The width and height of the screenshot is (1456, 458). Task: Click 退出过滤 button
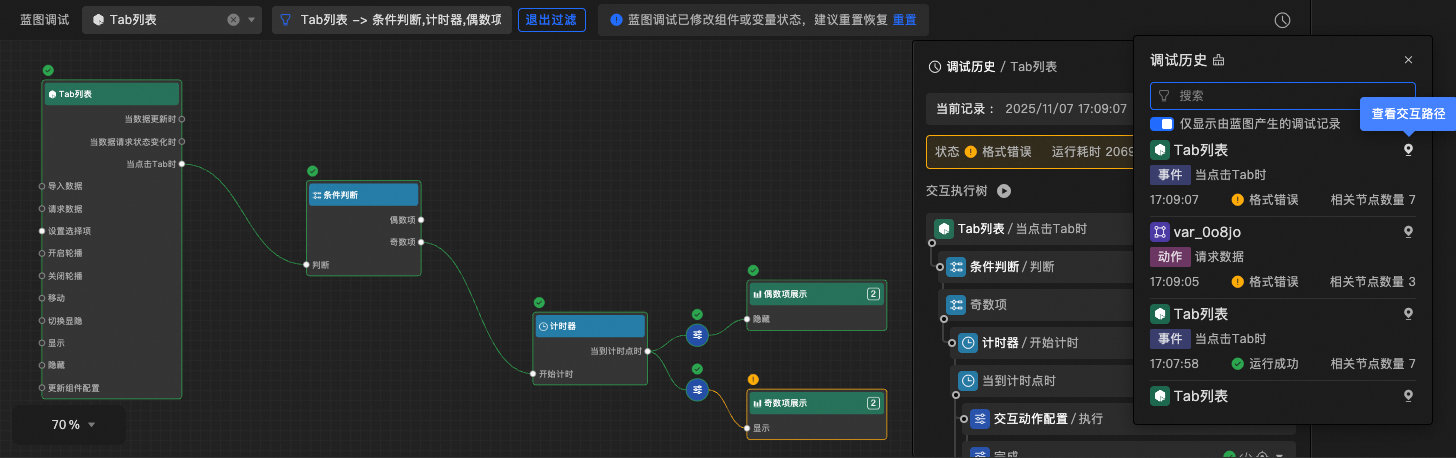point(551,20)
